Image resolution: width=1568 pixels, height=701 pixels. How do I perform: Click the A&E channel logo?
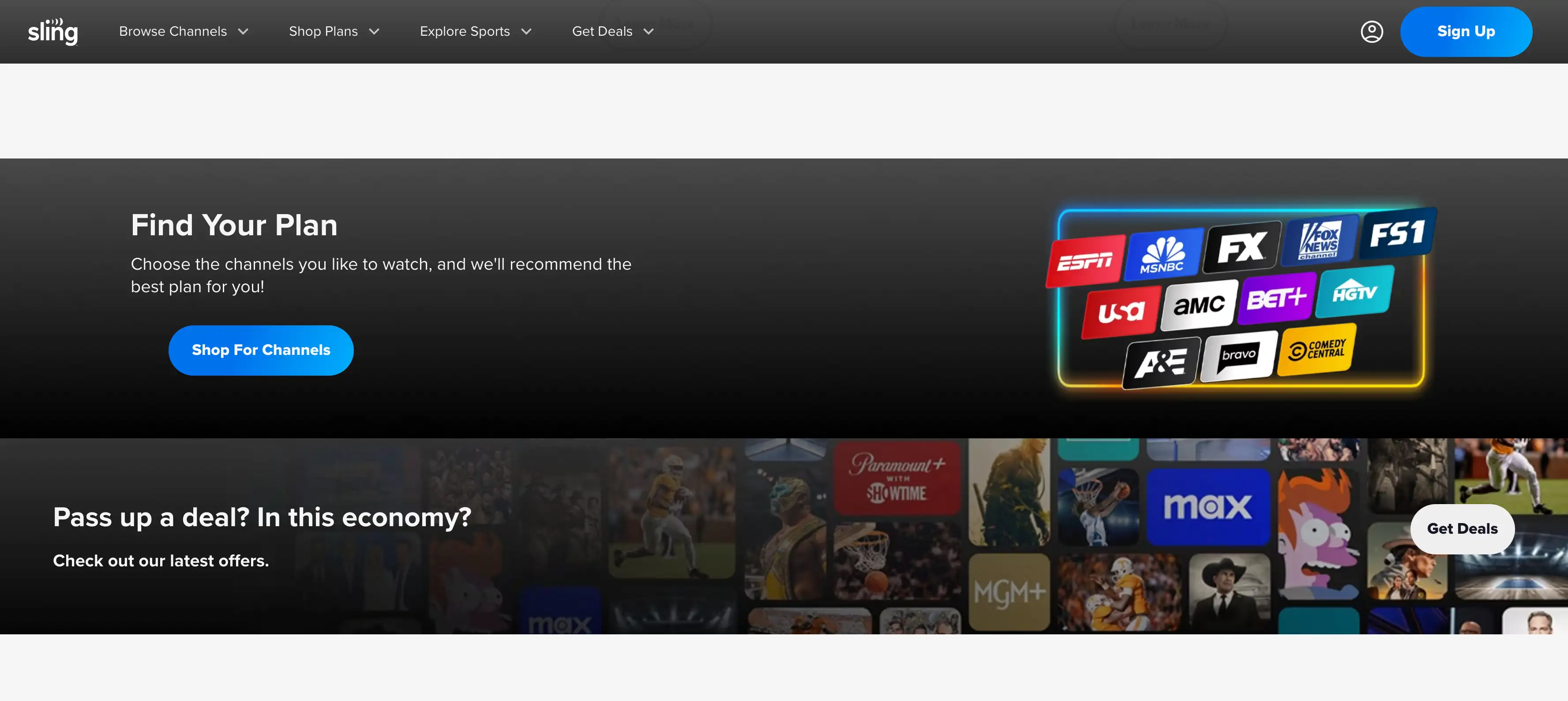point(1161,364)
